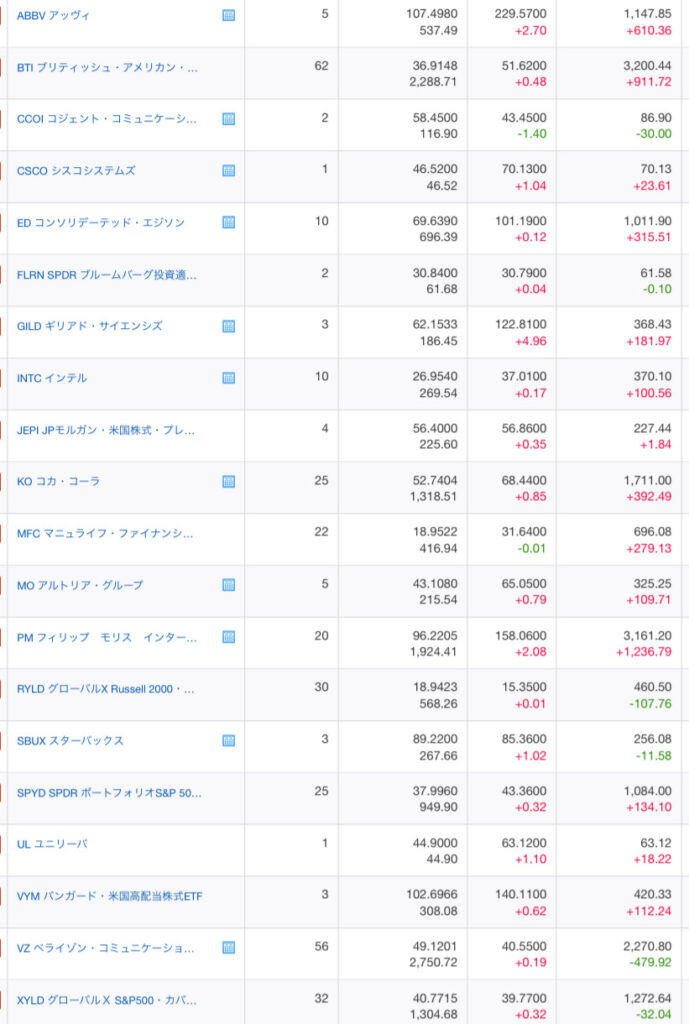Screen dimensions: 689x1024
Task: Open the FLRN SPDR fund link
Action: (x=107, y=274)
